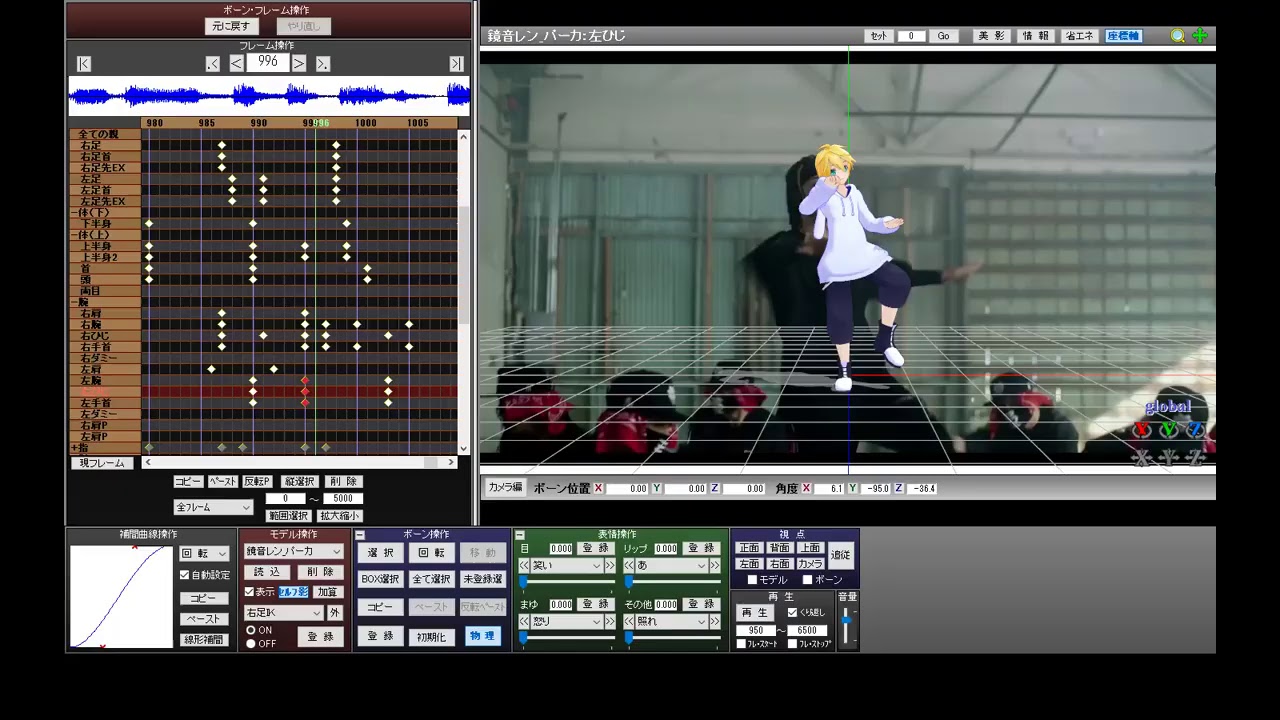
Task: Toggle the 表示 display checkbox
Action: pyautogui.click(x=250, y=592)
